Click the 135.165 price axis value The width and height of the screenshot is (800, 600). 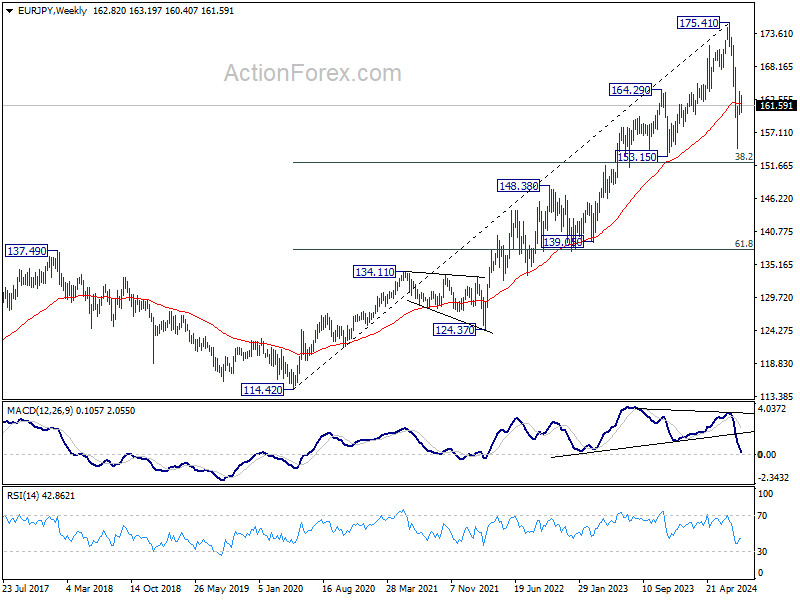click(x=777, y=265)
